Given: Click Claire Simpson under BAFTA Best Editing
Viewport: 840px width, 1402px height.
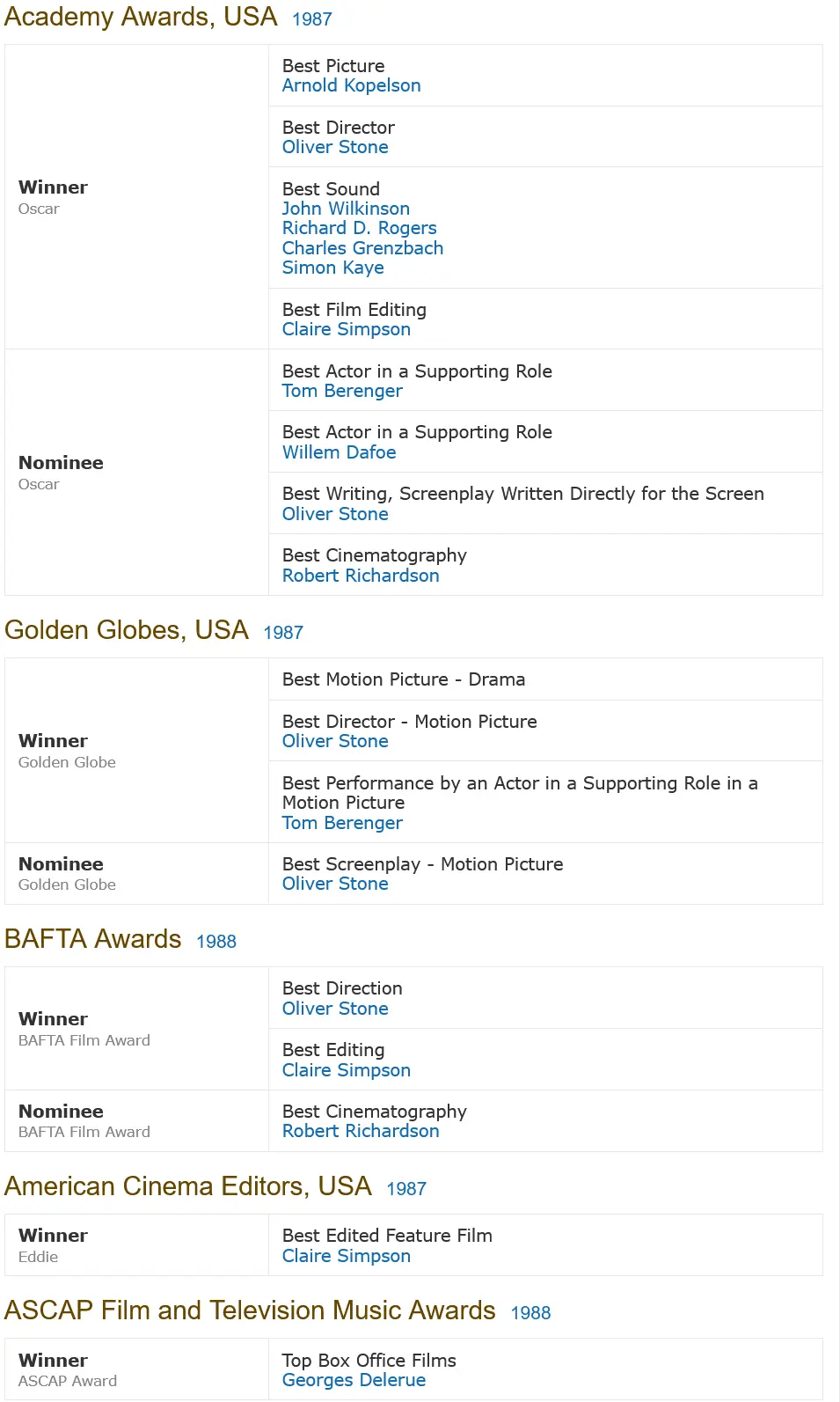Looking at the screenshot, I should pos(346,1070).
